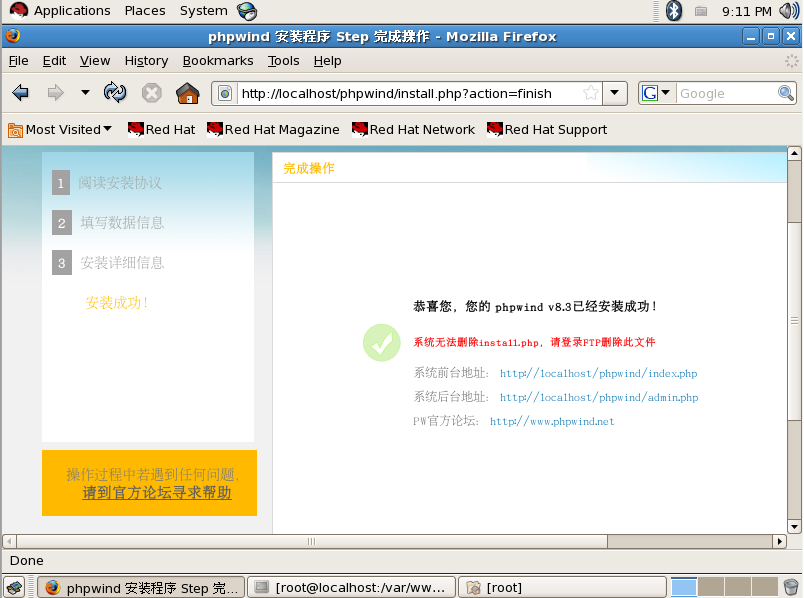Open the Bookmarks menu
804x598 pixels.
pyautogui.click(x=218, y=61)
